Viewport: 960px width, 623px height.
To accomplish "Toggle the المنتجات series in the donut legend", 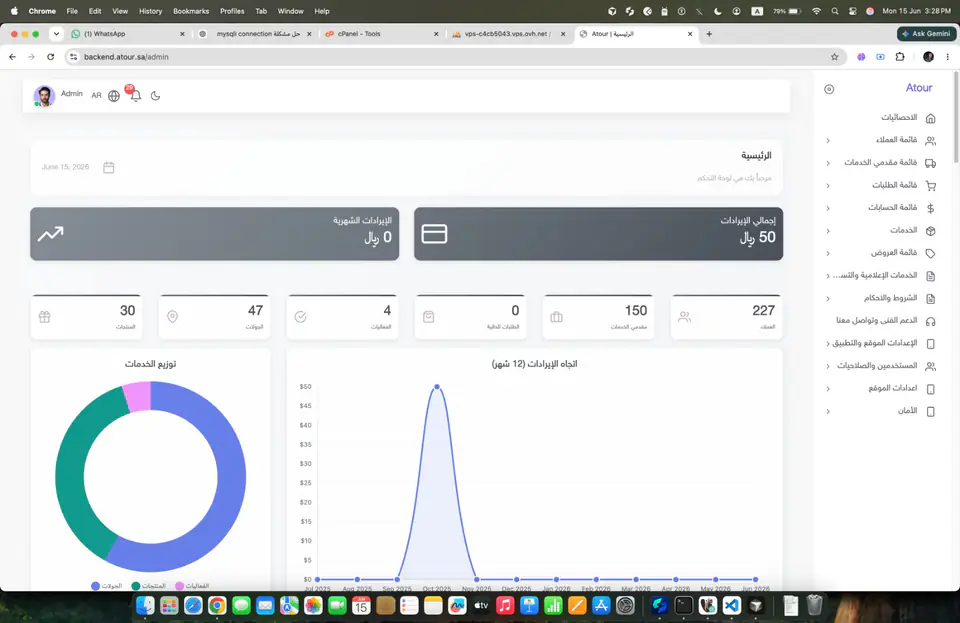I will coord(148,586).
